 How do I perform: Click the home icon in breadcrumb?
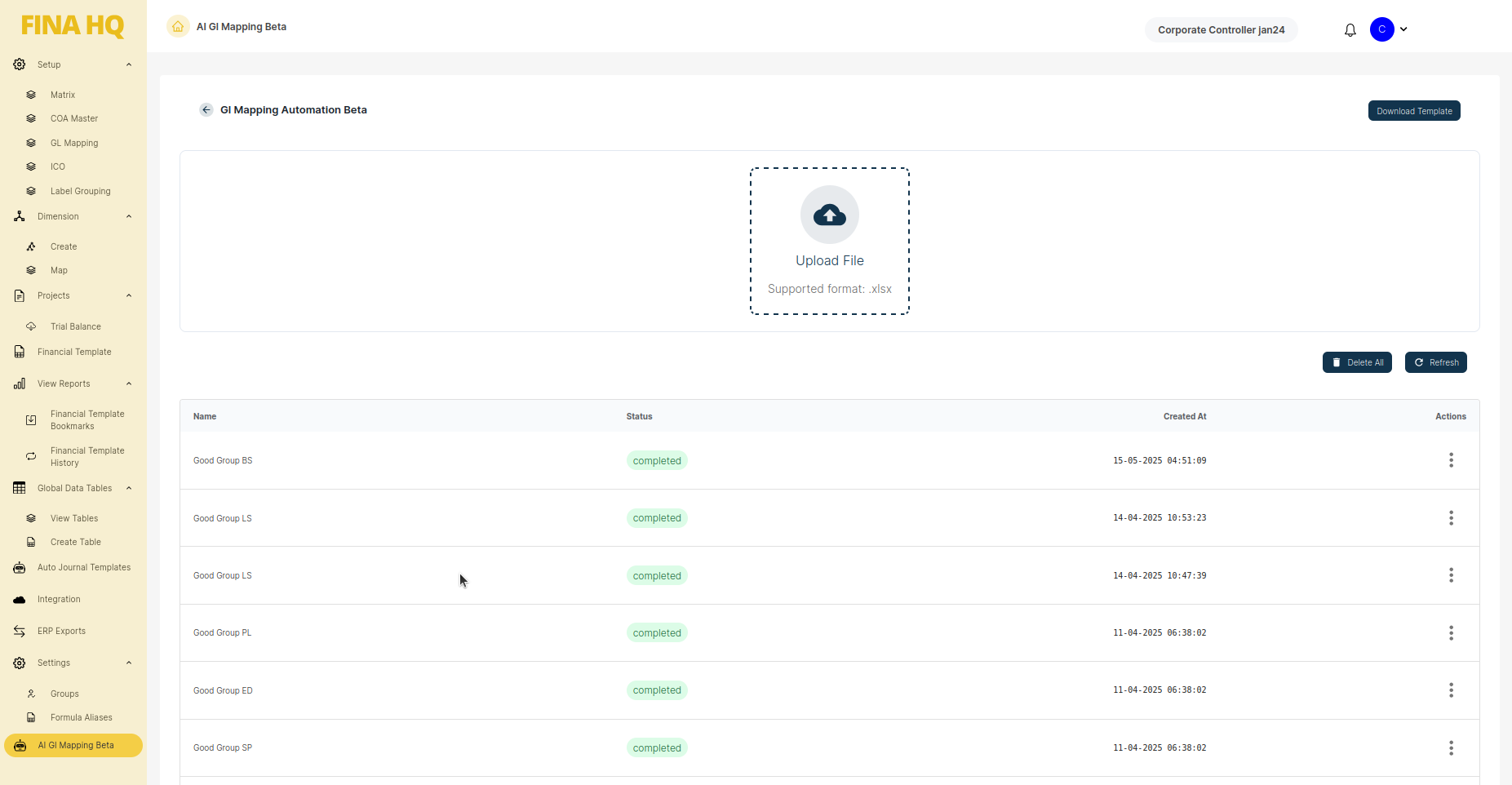[178, 27]
